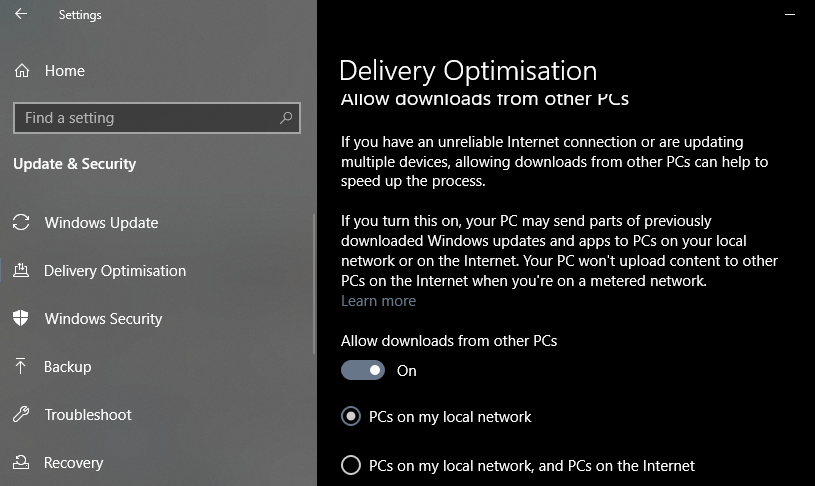Click the Delivery Optimisation sidebar icon
Image resolution: width=815 pixels, height=486 pixels.
(x=21, y=270)
